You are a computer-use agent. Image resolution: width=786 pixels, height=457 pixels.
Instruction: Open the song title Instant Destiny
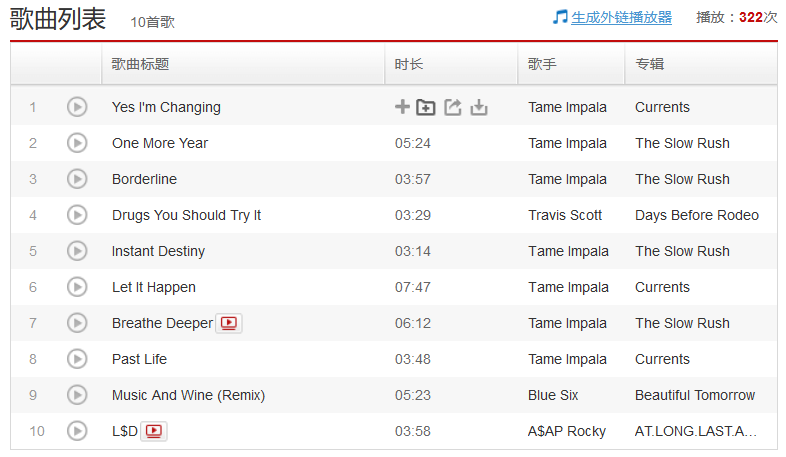pyautogui.click(x=158, y=251)
